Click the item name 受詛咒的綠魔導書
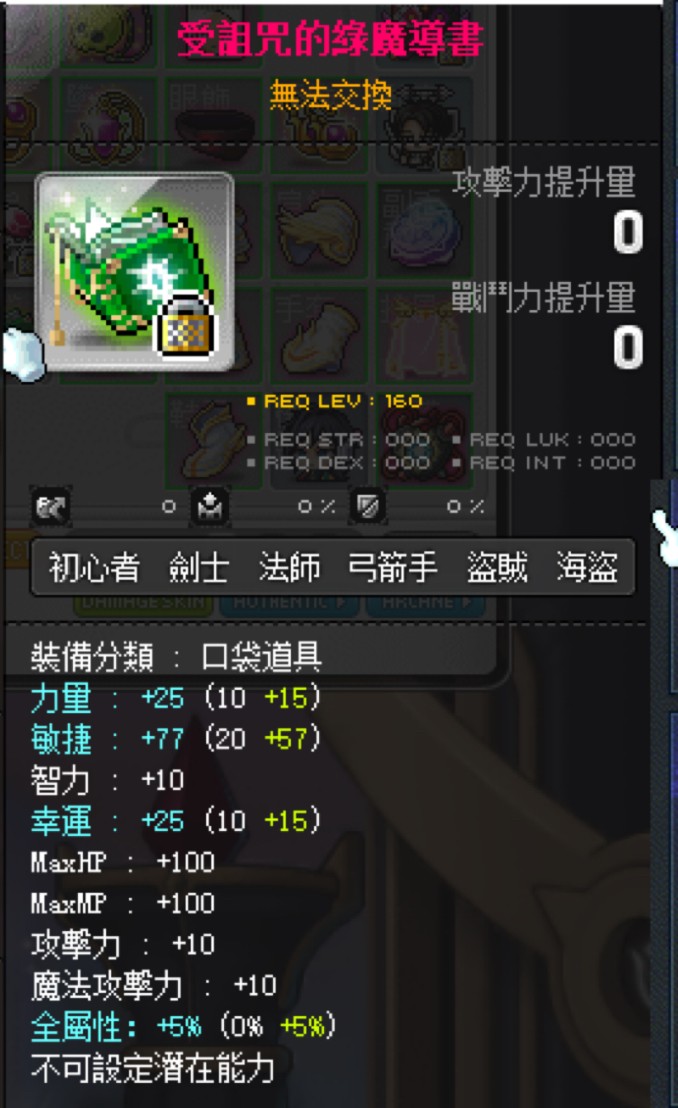This screenshot has width=678, height=1108. (331, 39)
